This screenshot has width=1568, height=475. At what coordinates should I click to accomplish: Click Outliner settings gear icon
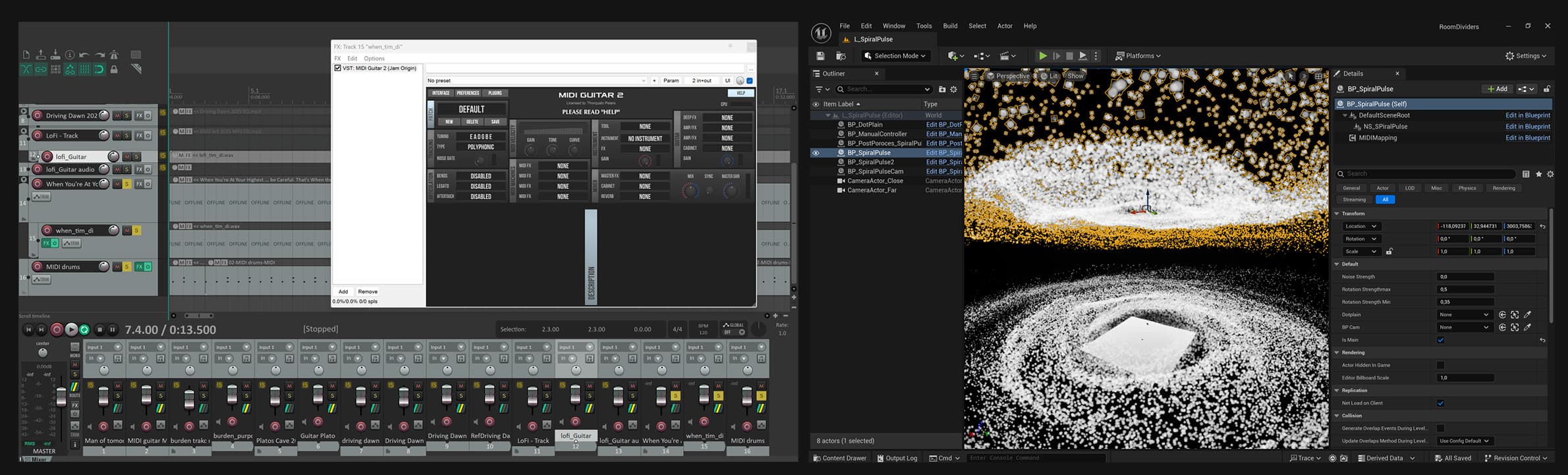953,90
